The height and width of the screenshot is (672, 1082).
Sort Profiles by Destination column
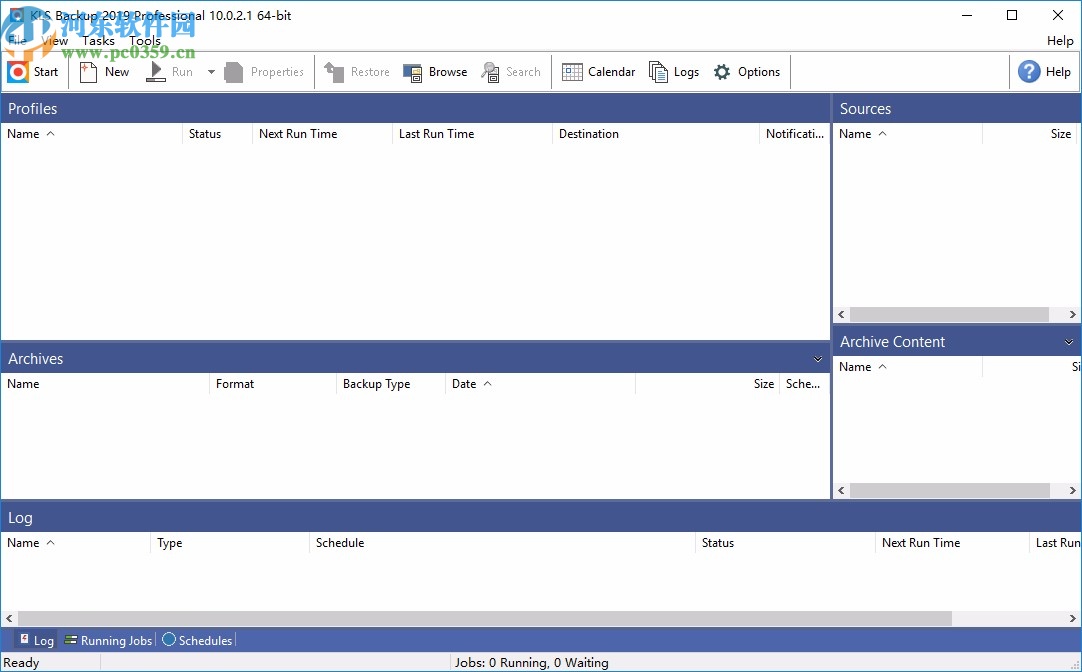[656, 134]
